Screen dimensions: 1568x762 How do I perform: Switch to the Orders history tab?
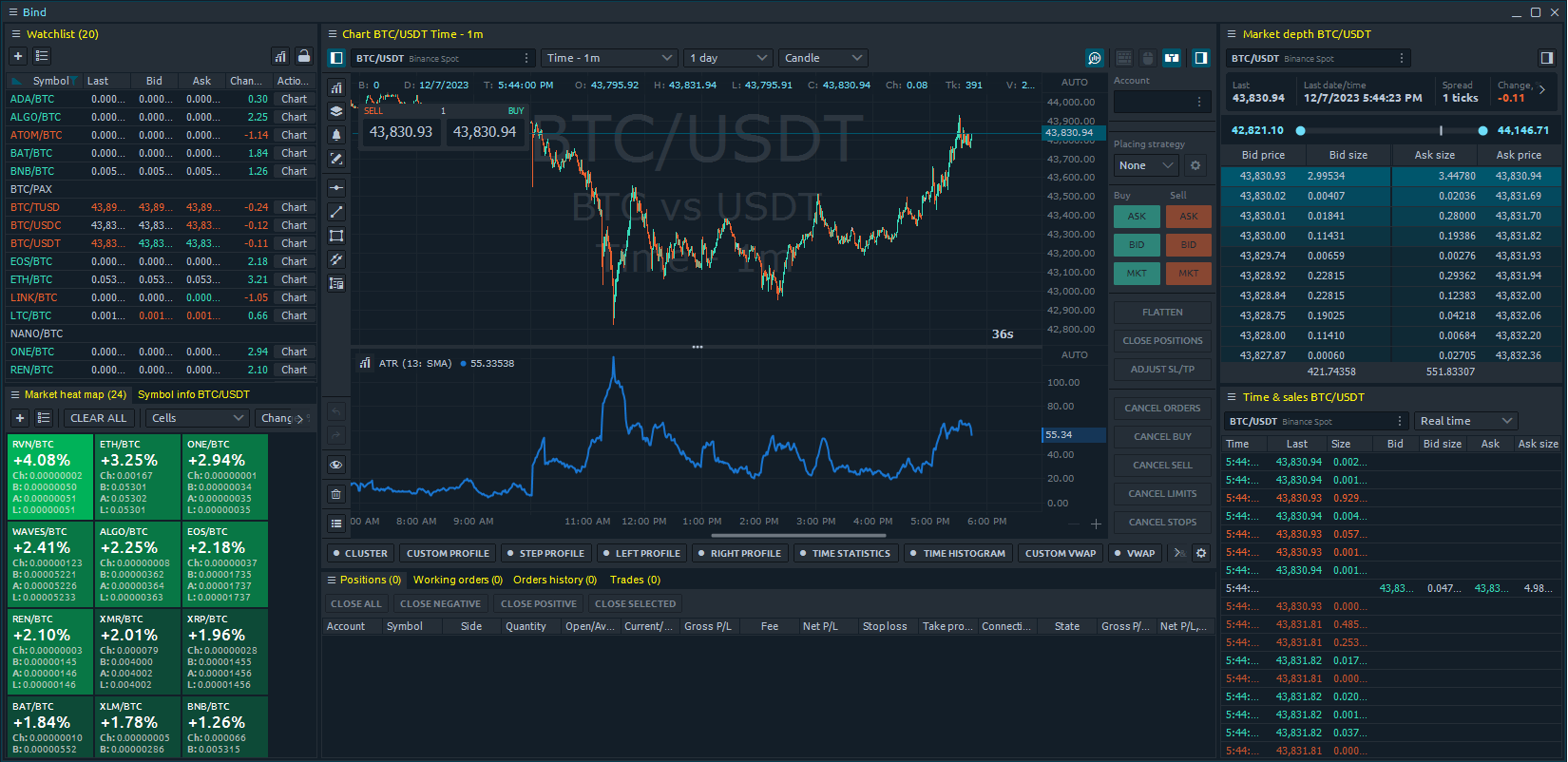554,580
